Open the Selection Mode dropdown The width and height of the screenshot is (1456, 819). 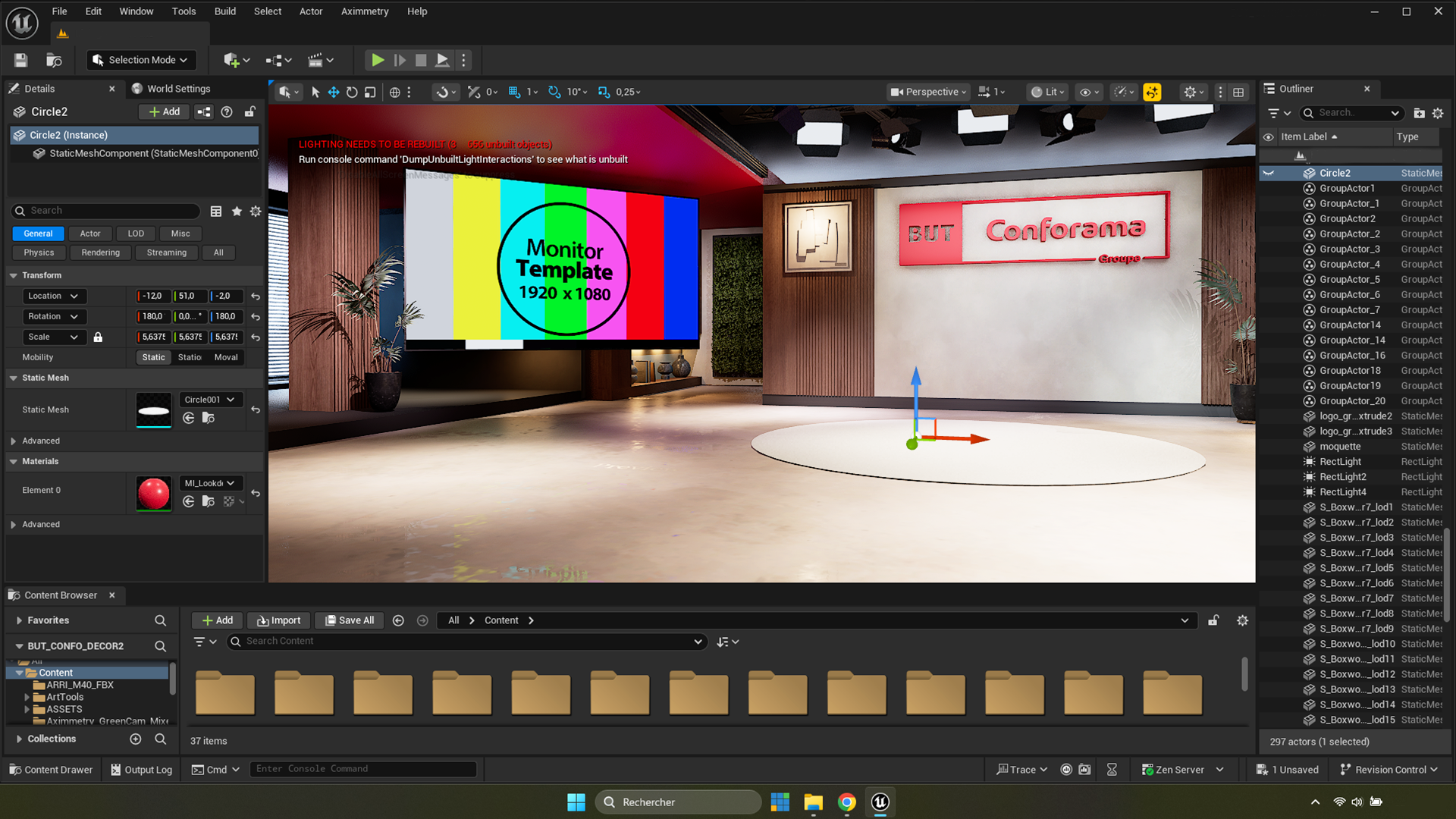pyautogui.click(x=140, y=60)
